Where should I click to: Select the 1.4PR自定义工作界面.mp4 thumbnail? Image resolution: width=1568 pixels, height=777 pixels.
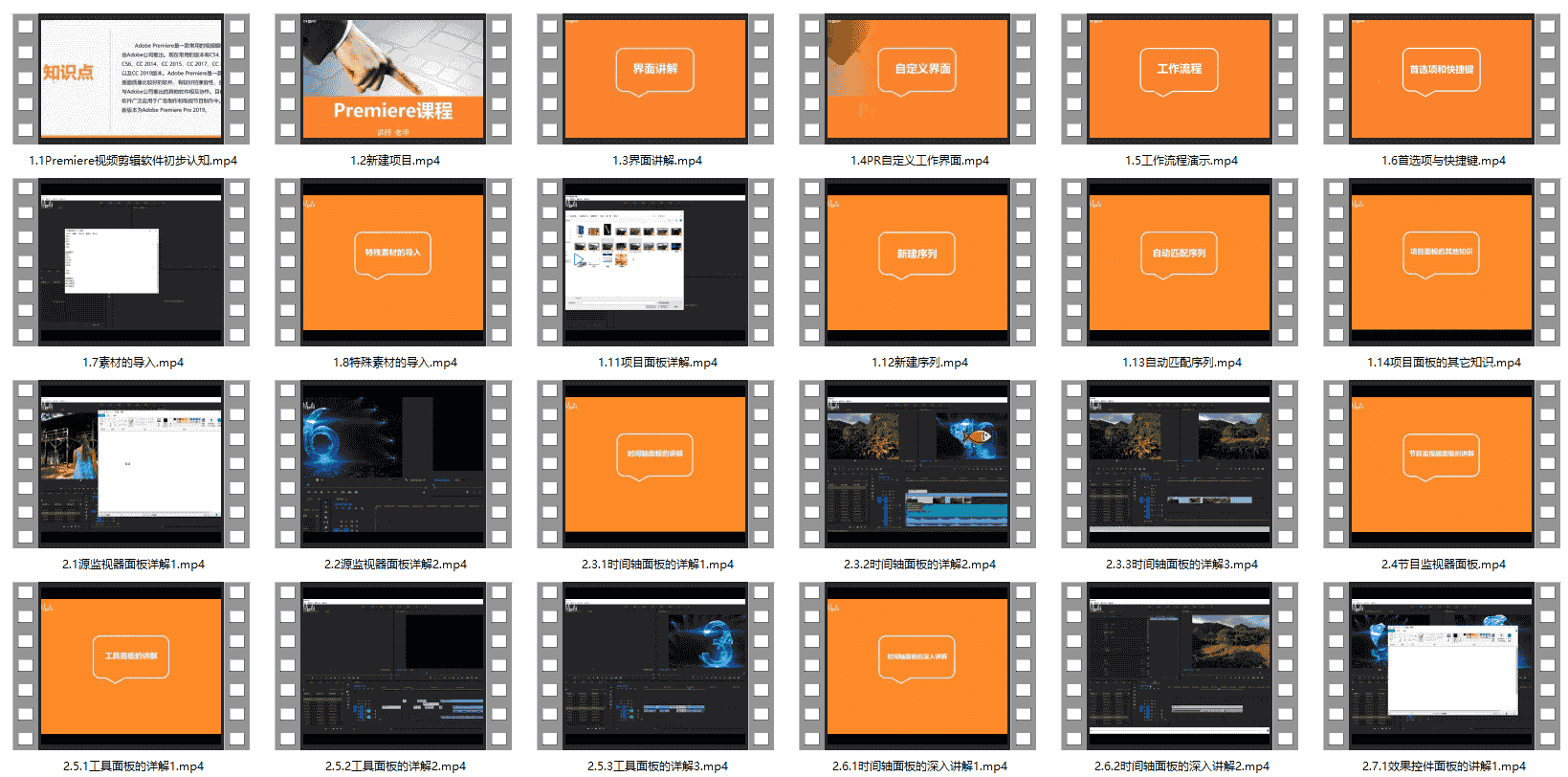click(917, 79)
